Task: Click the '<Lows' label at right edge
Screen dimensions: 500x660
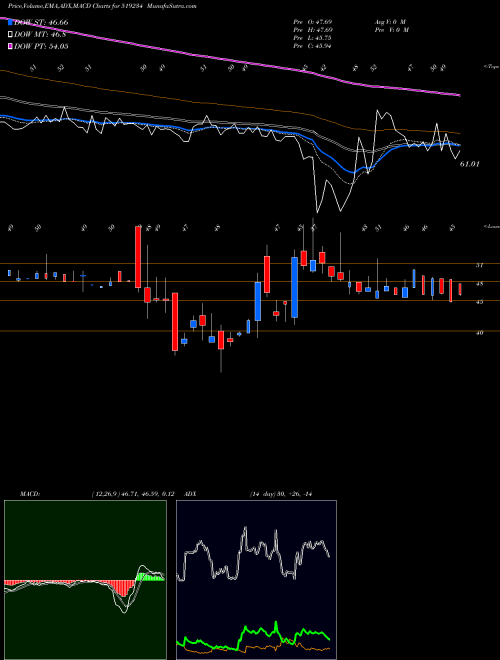Action: pos(491,226)
